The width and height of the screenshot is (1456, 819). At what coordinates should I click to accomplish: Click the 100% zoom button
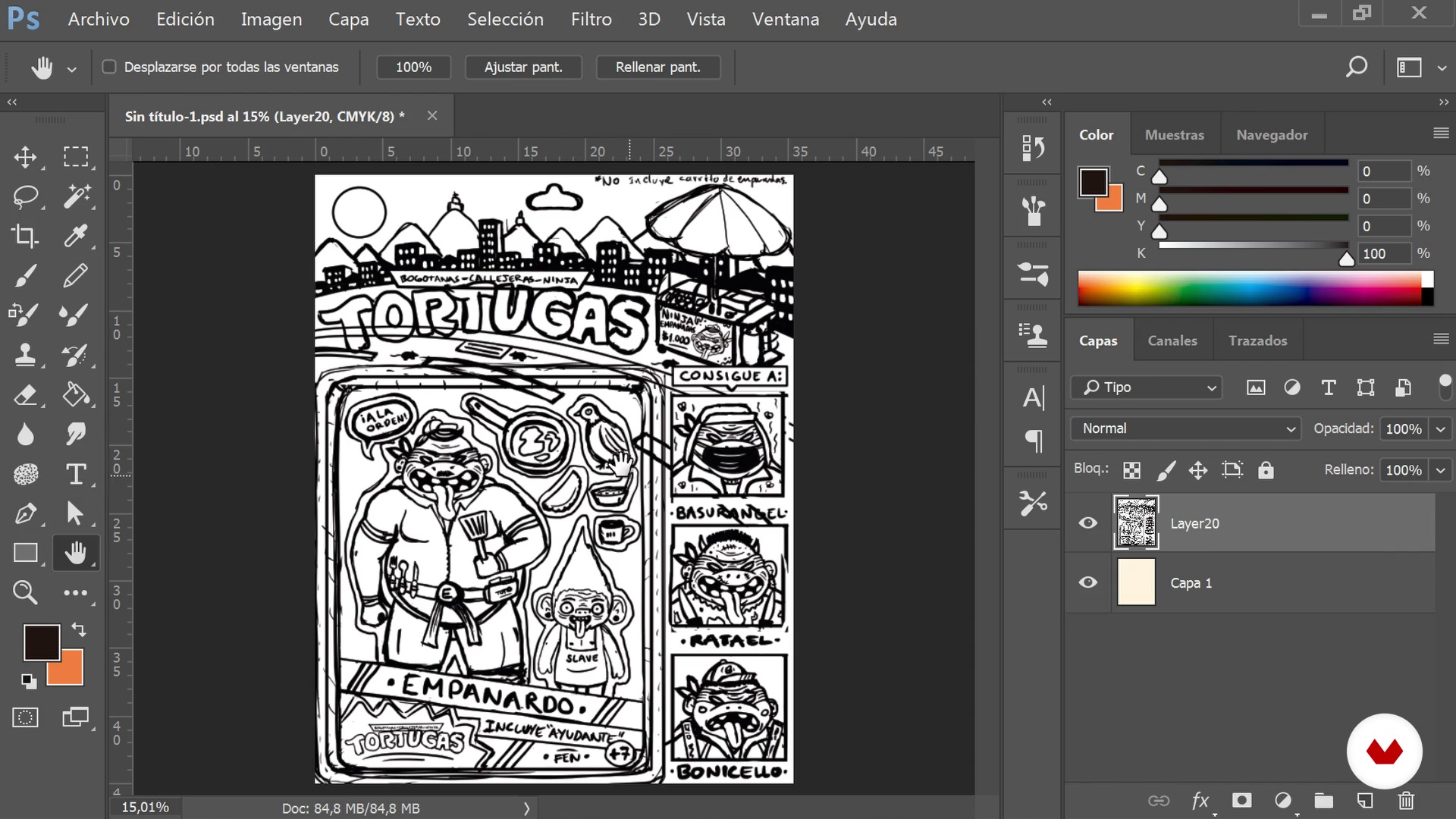tap(413, 67)
